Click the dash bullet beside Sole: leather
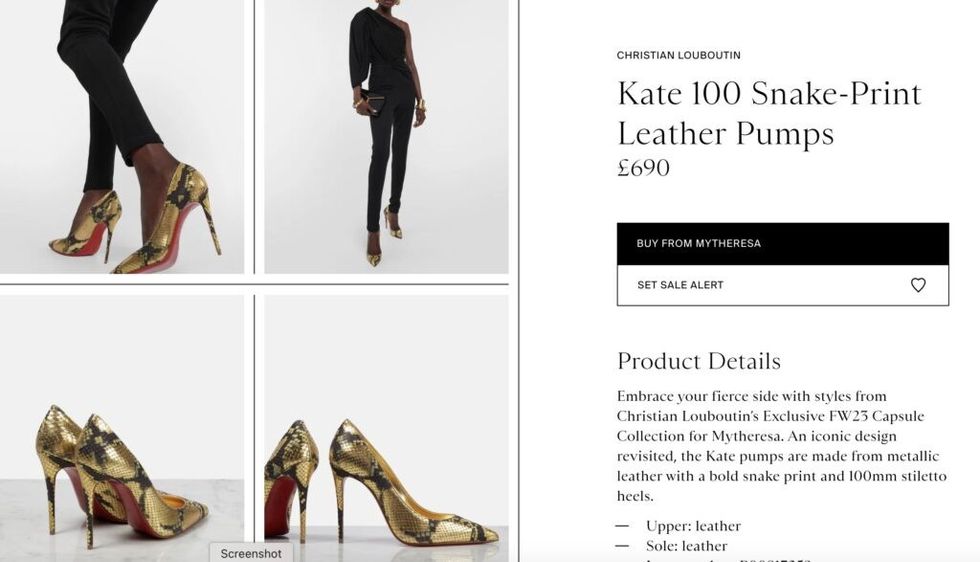Screen dimensions: 980x562 tap(623, 546)
